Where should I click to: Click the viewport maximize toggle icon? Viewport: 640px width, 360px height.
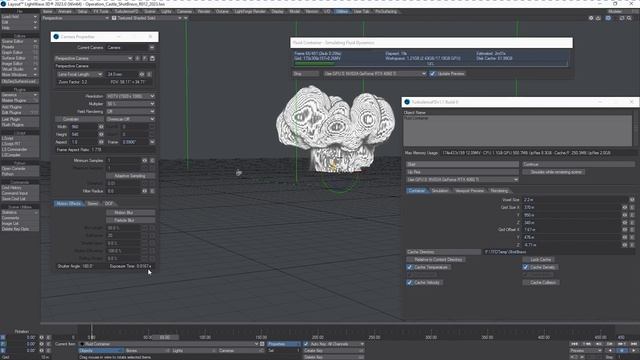point(622,18)
